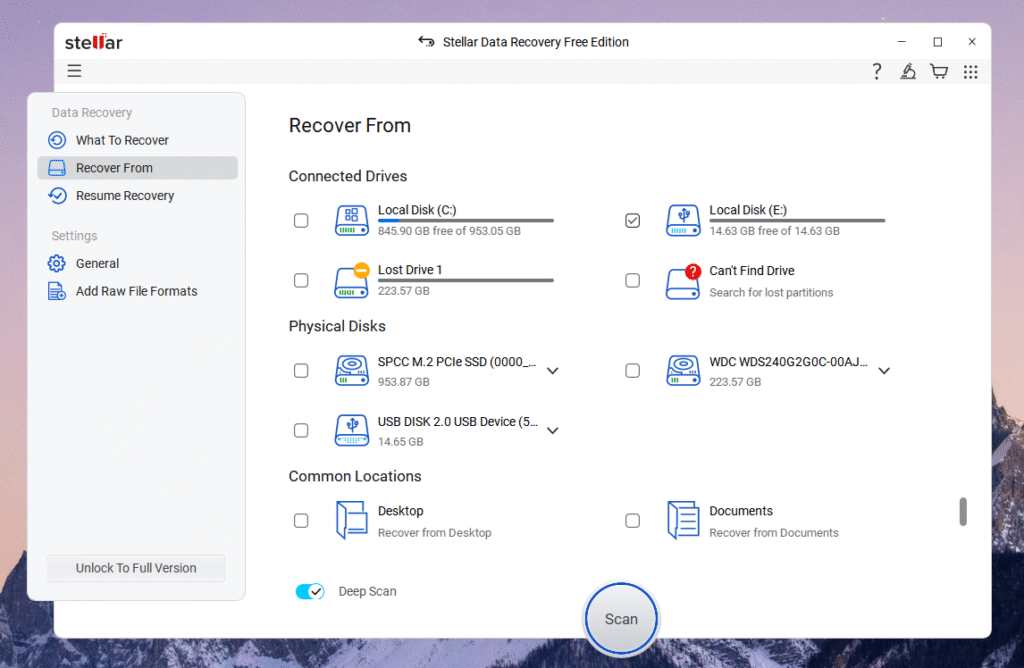
Task: Go to What To Recover section
Action: click(x=122, y=140)
